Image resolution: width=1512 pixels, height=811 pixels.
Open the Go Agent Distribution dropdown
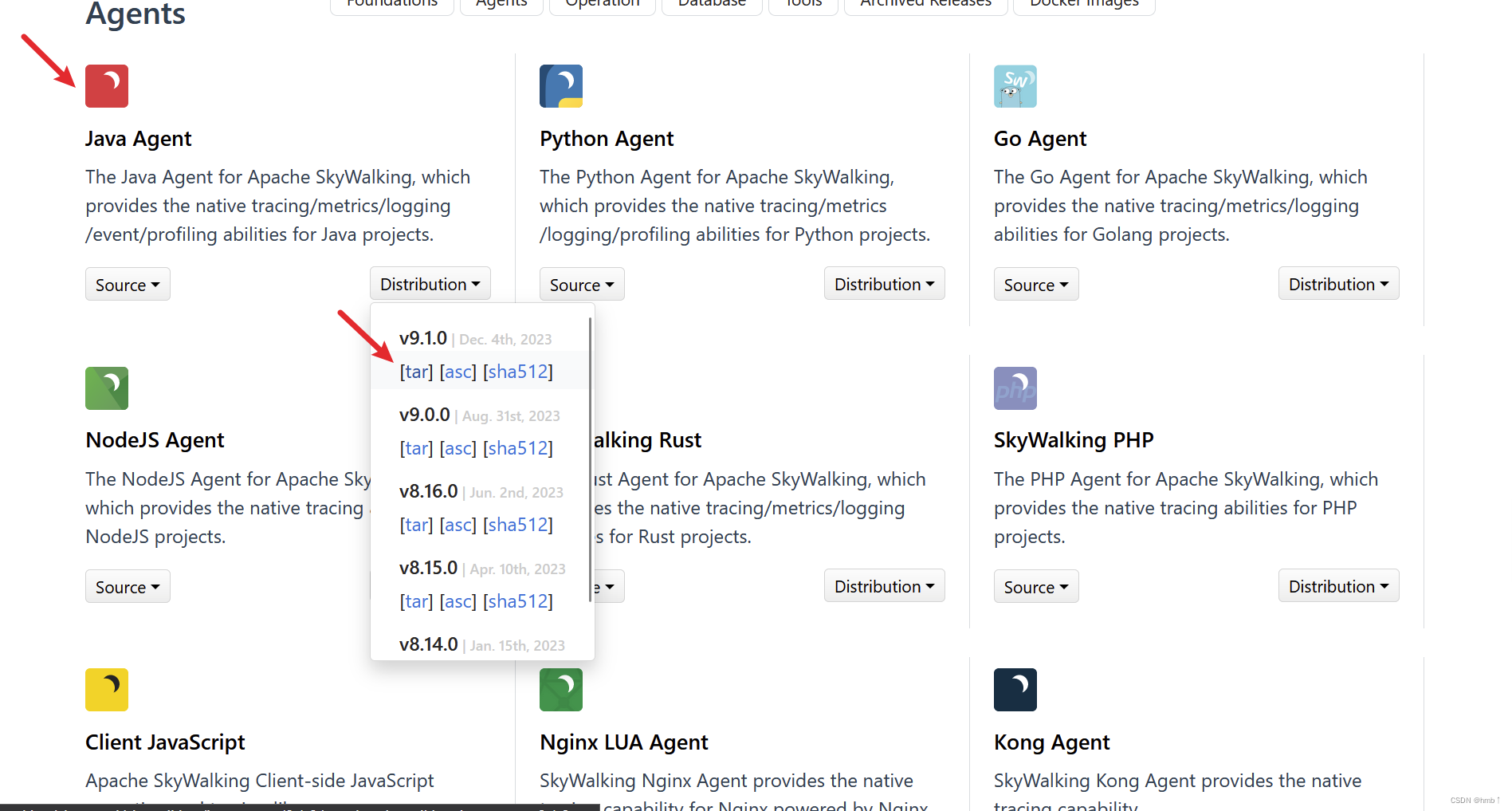tap(1339, 284)
